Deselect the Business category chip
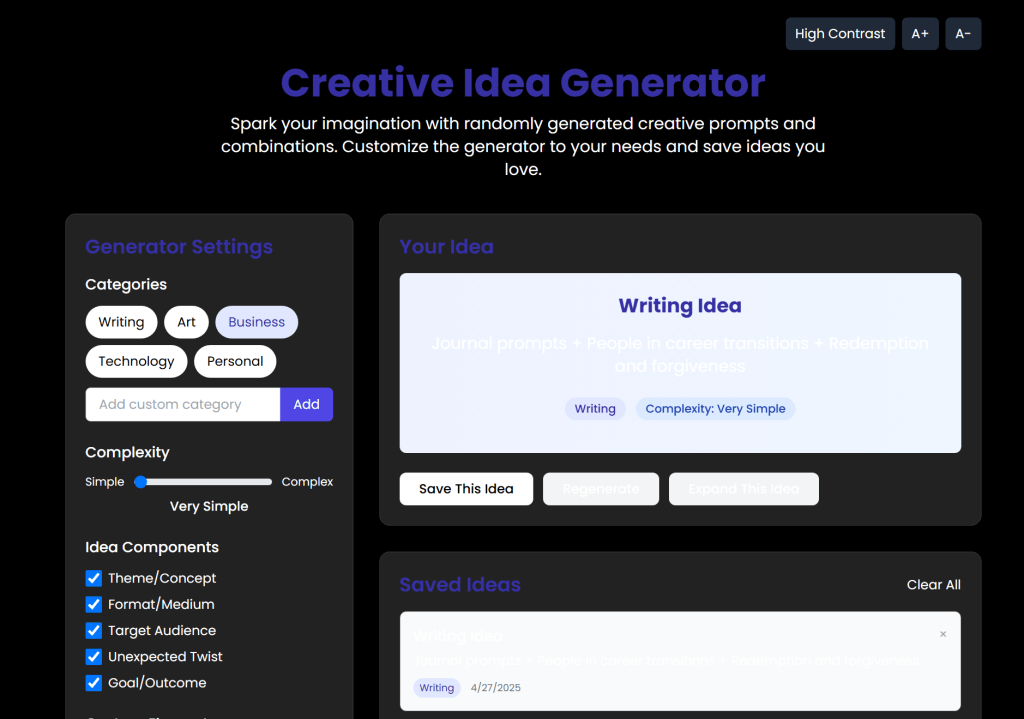The height and width of the screenshot is (719, 1024). [x=256, y=322]
